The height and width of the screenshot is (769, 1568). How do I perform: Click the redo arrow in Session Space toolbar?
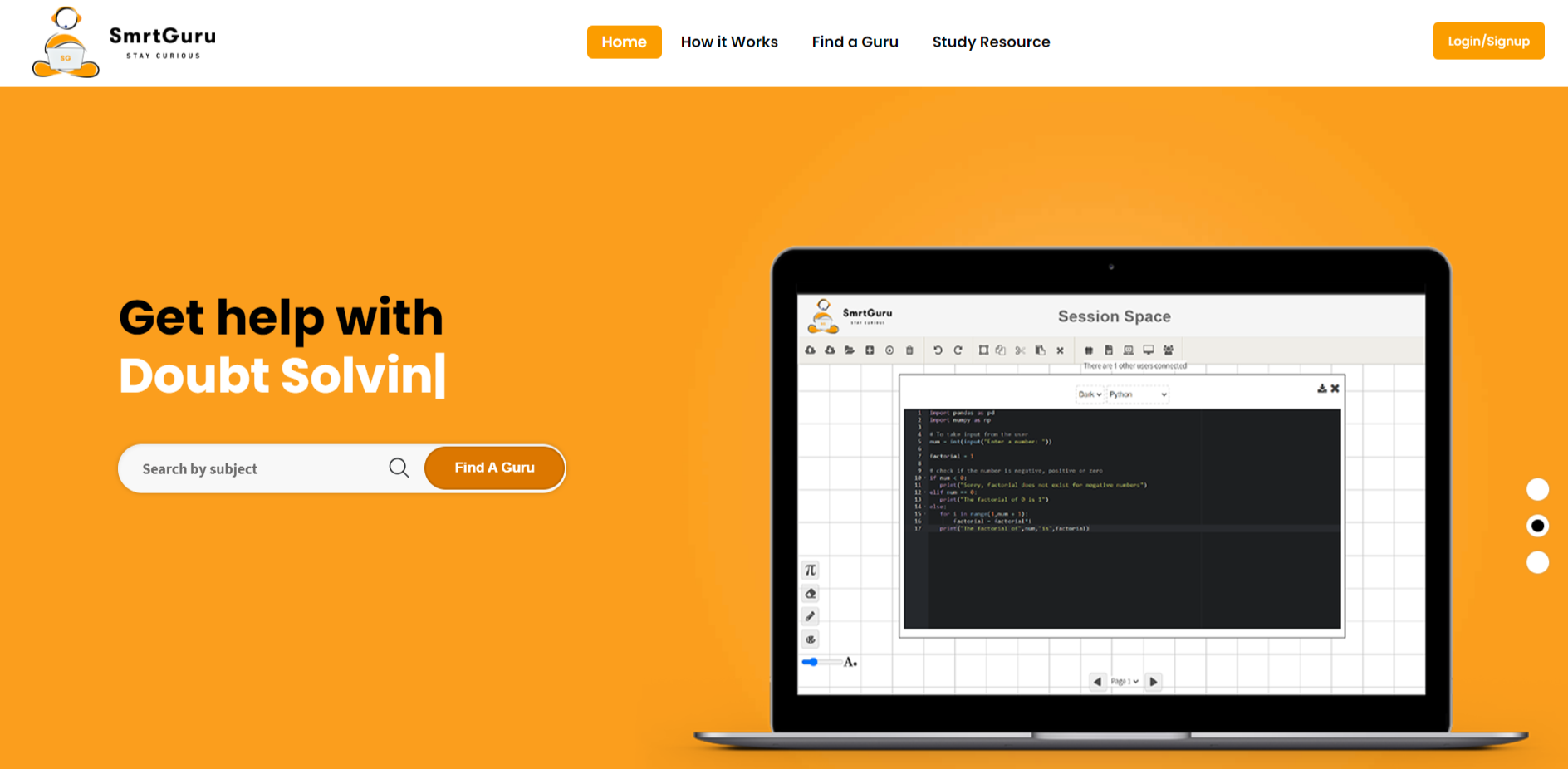click(958, 350)
